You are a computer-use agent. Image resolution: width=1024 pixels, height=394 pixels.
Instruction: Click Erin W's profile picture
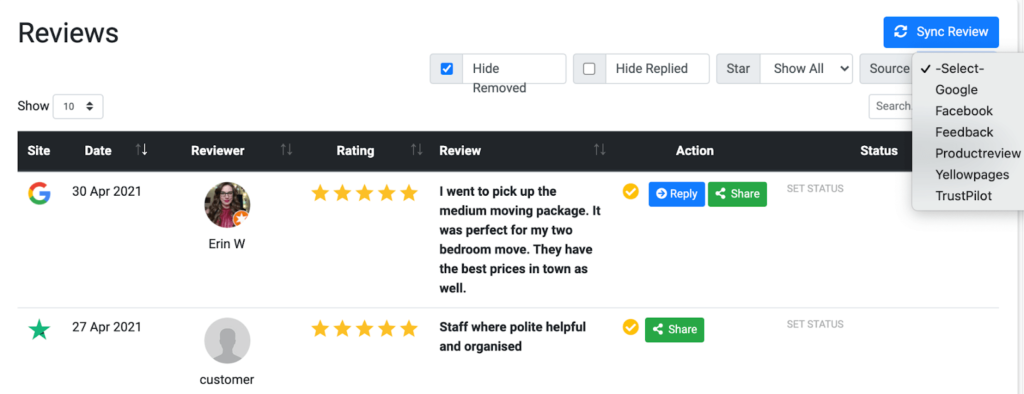(x=227, y=205)
